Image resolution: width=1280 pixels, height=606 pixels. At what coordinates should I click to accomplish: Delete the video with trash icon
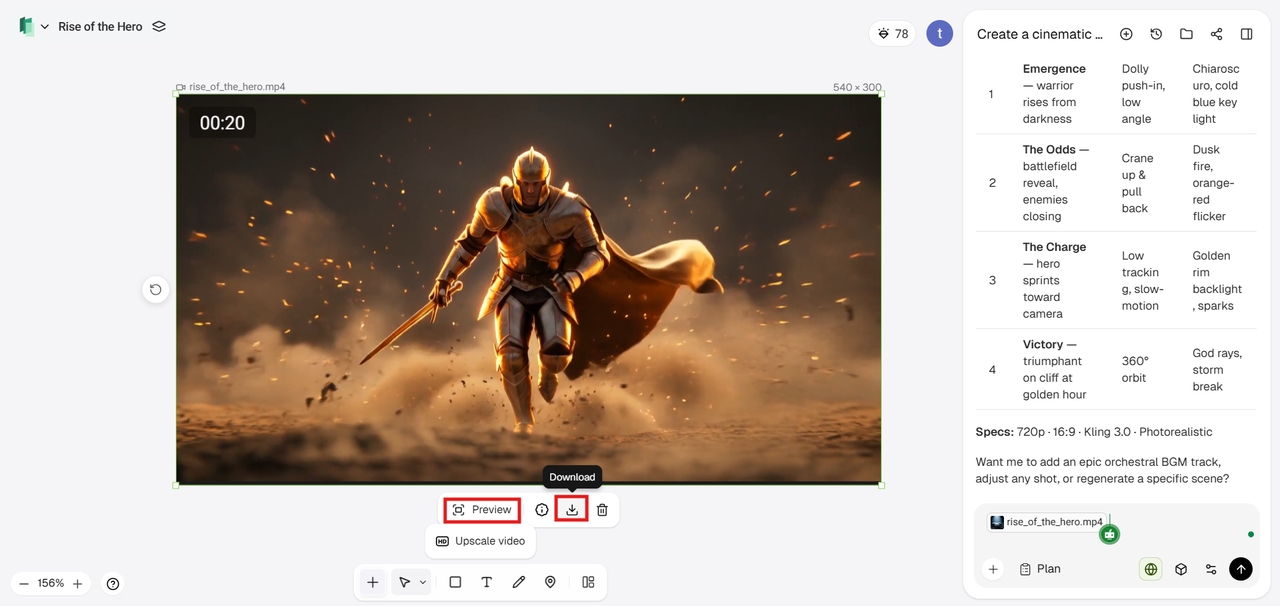(x=602, y=510)
